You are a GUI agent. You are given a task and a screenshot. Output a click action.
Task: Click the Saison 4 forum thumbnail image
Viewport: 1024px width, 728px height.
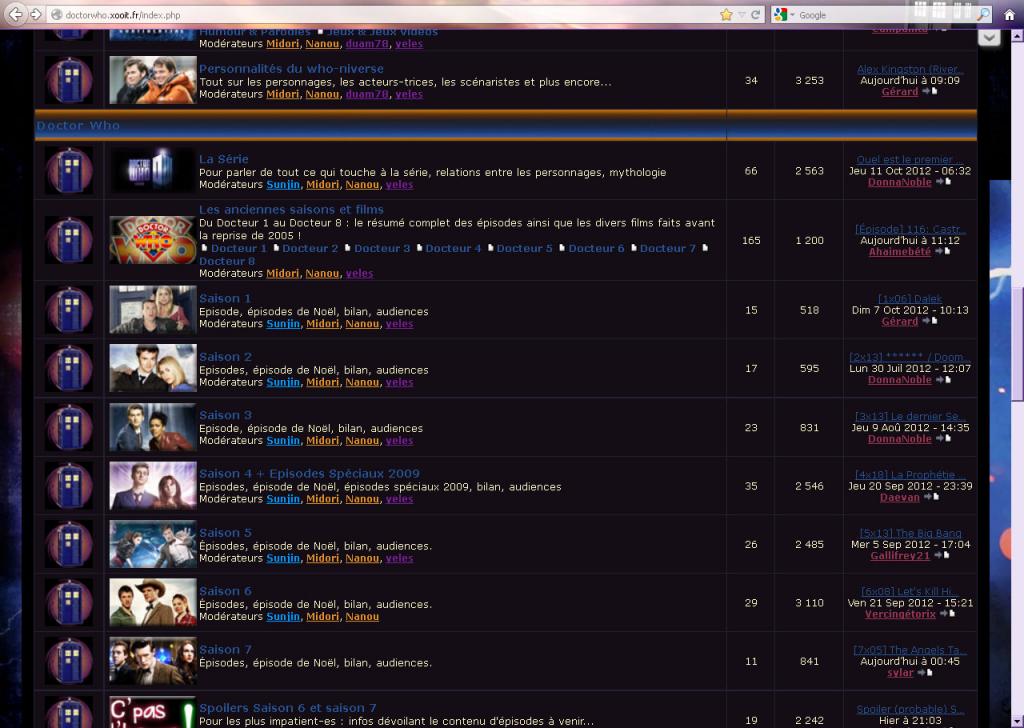(x=153, y=486)
